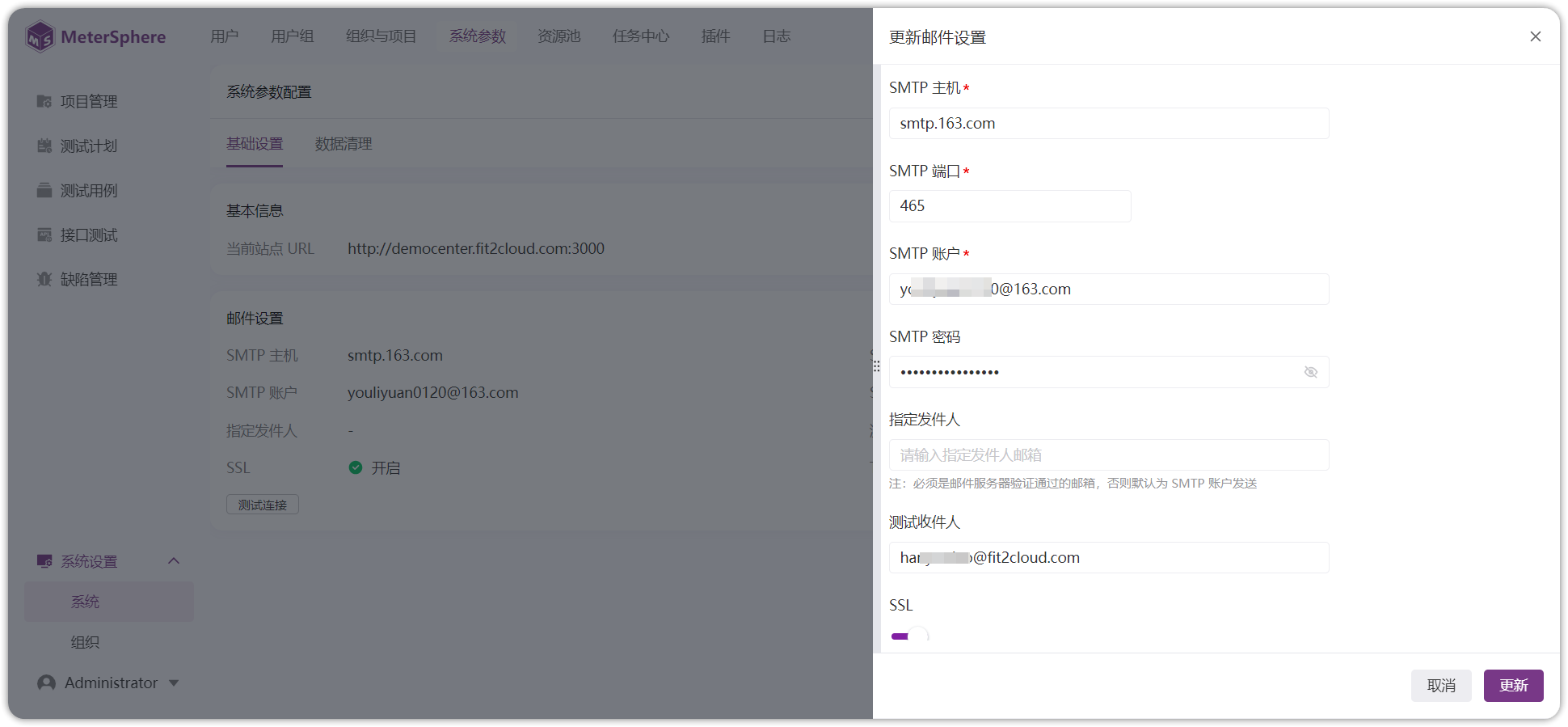Switch to the 基础设置 tab
The image size is (1568, 727).
(255, 144)
